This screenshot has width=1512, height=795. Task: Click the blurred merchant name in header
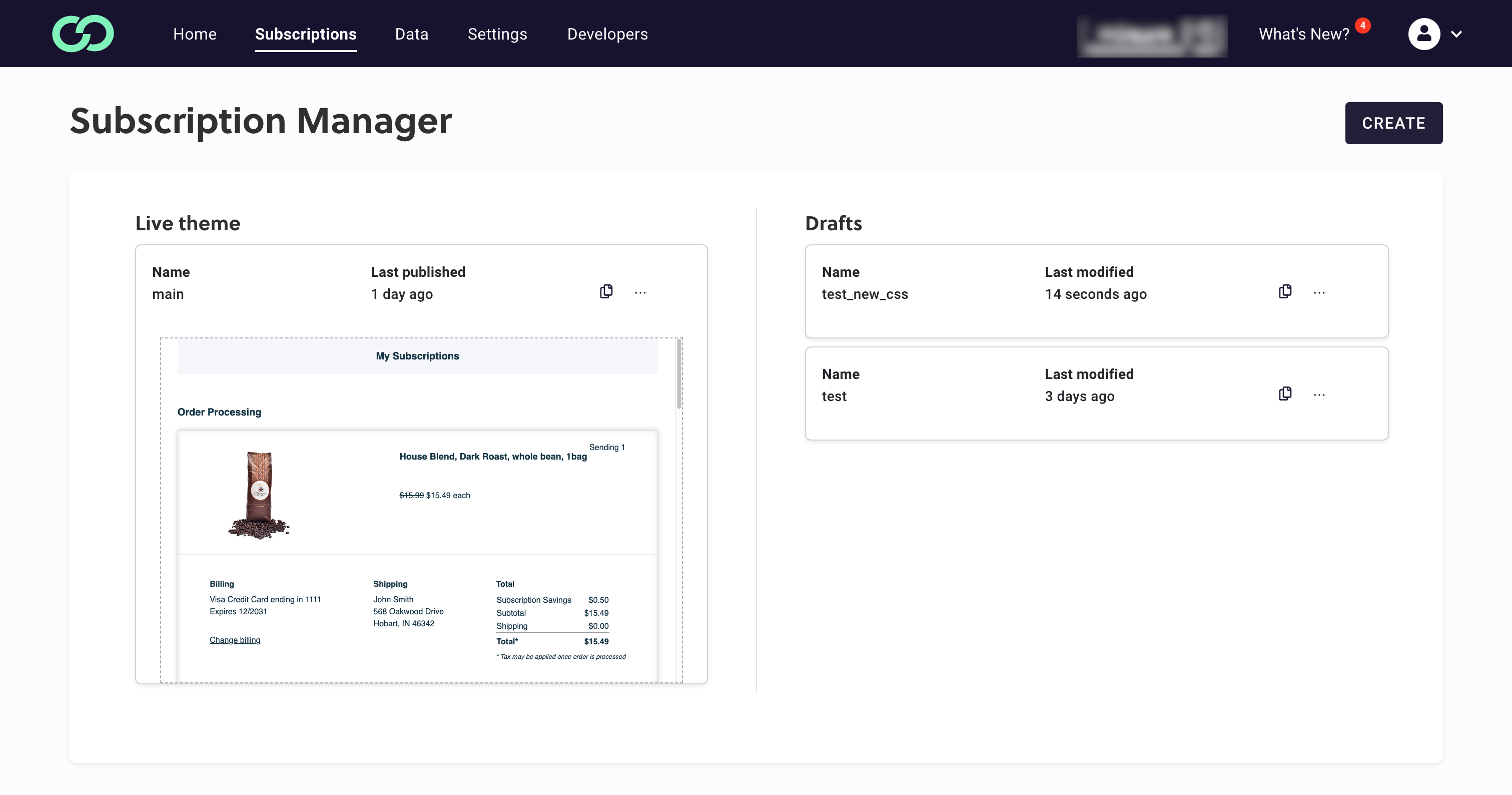tap(1152, 36)
